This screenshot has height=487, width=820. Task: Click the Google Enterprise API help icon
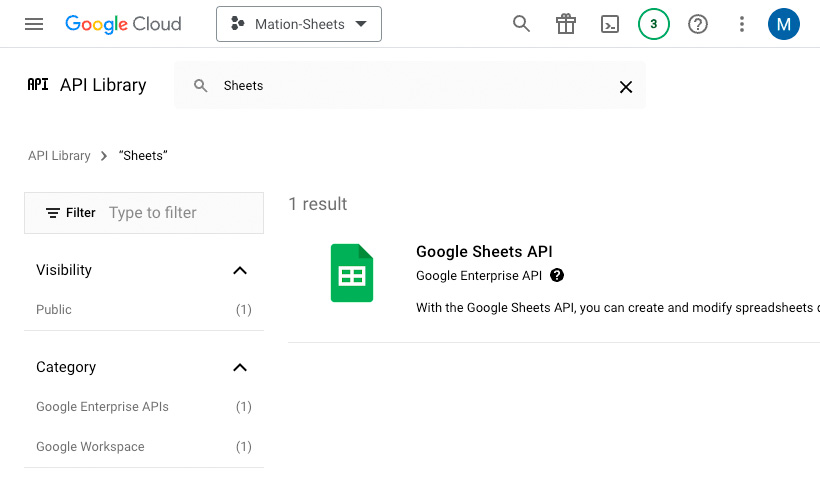[557, 275]
